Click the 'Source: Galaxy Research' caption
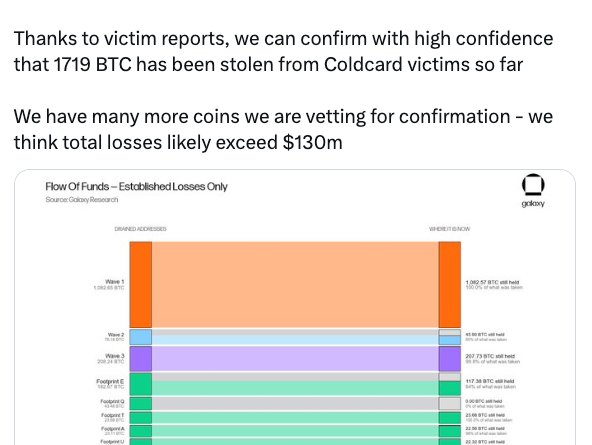The image size is (592, 445). tap(82, 200)
